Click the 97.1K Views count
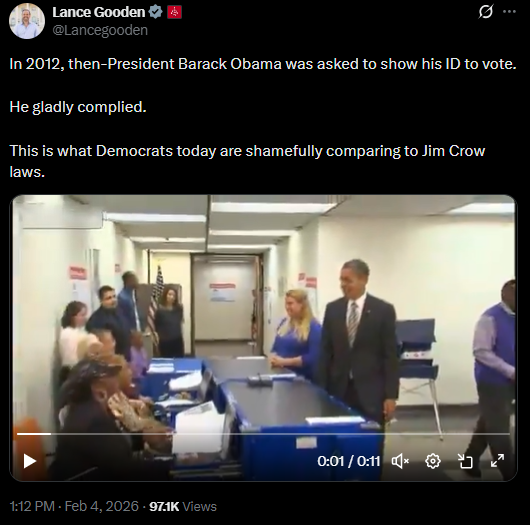 (183, 506)
